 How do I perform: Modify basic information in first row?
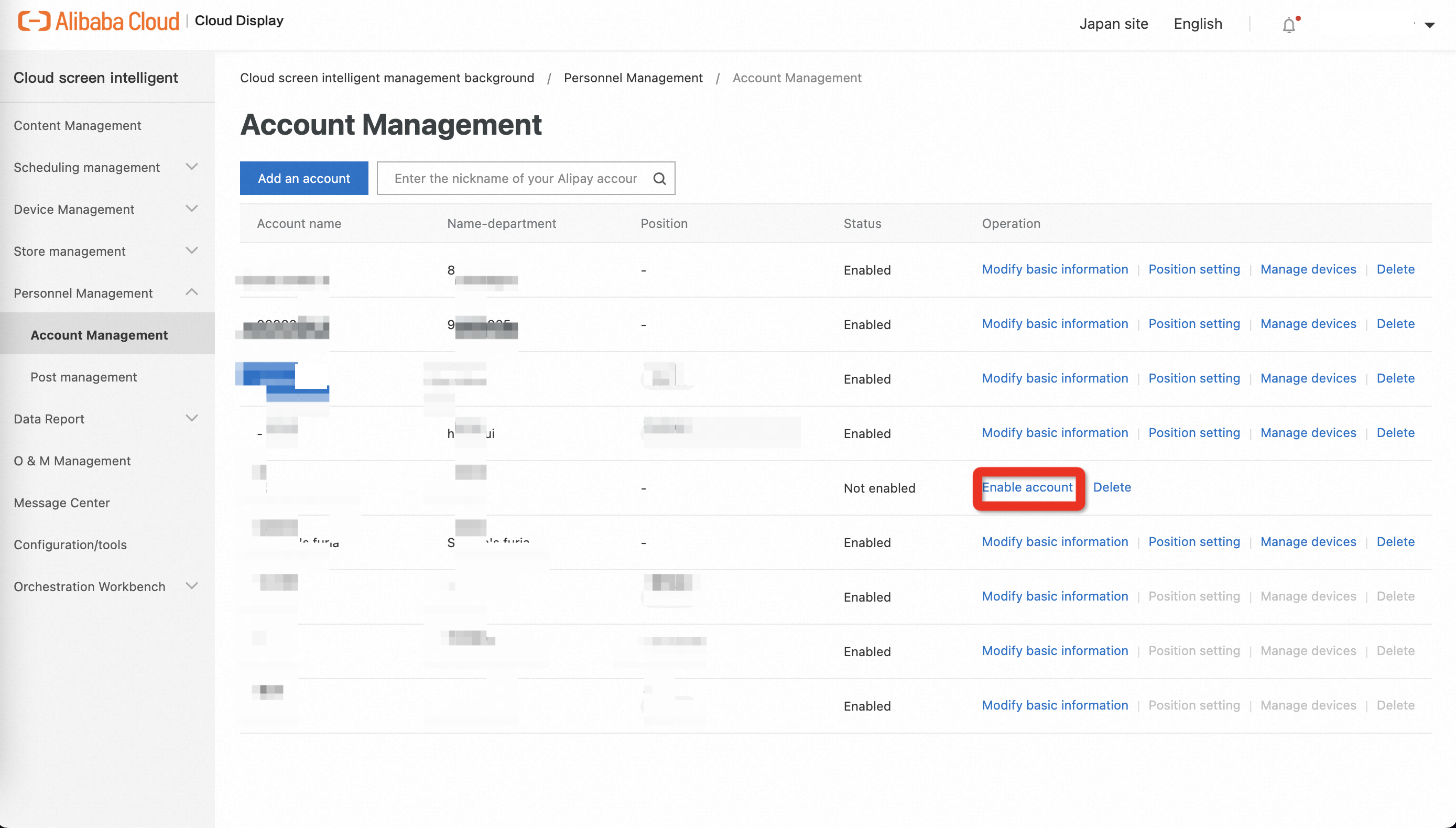[1055, 269]
